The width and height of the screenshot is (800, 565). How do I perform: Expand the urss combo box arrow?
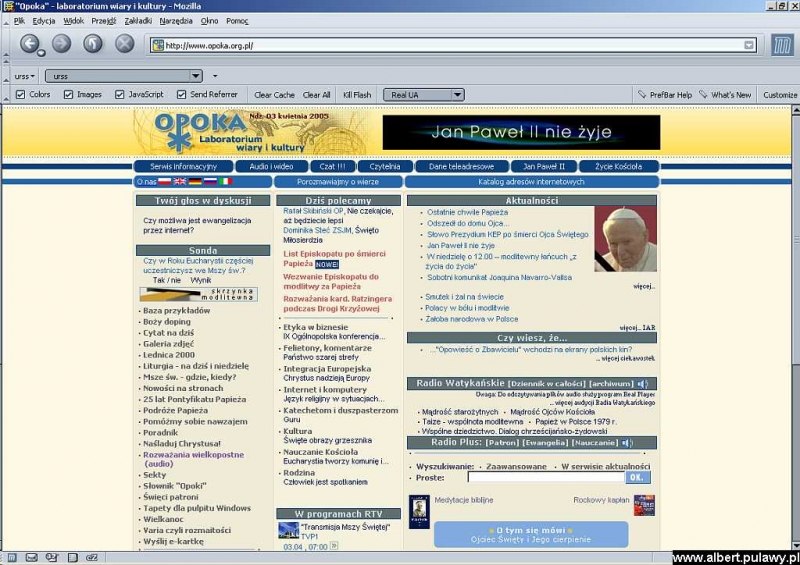[196, 76]
